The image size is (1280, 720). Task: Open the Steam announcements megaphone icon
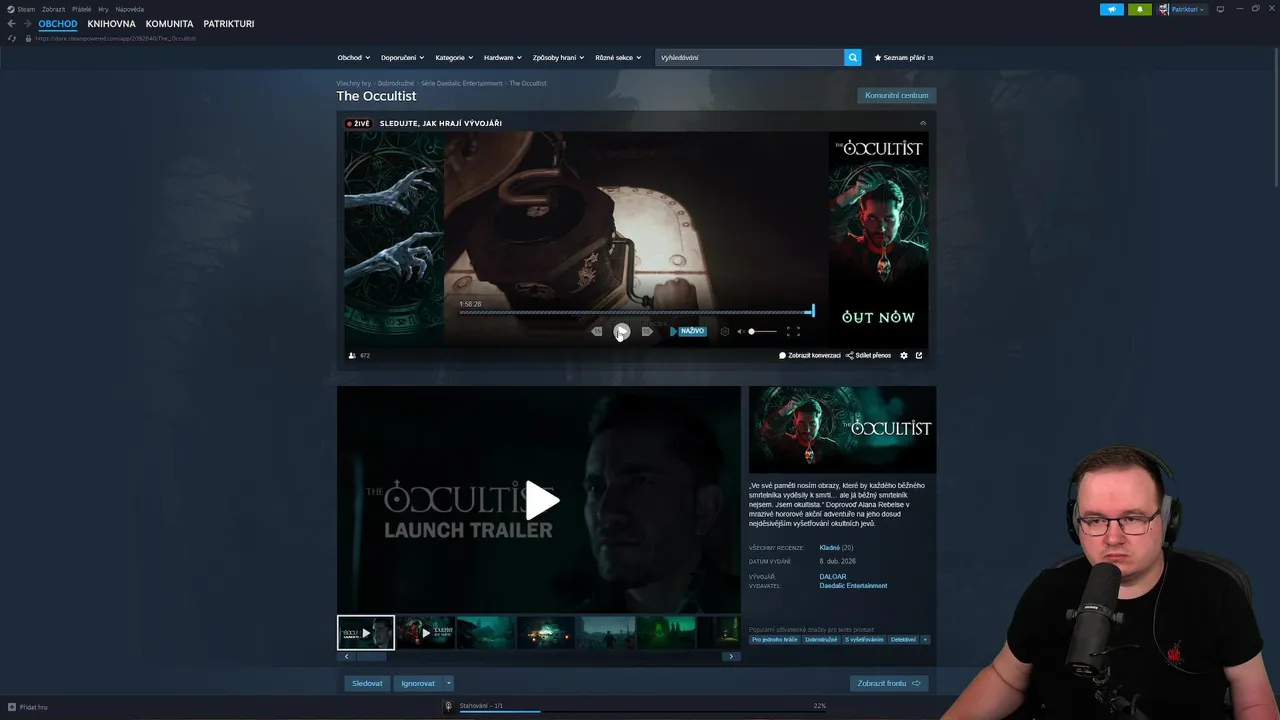point(1112,9)
